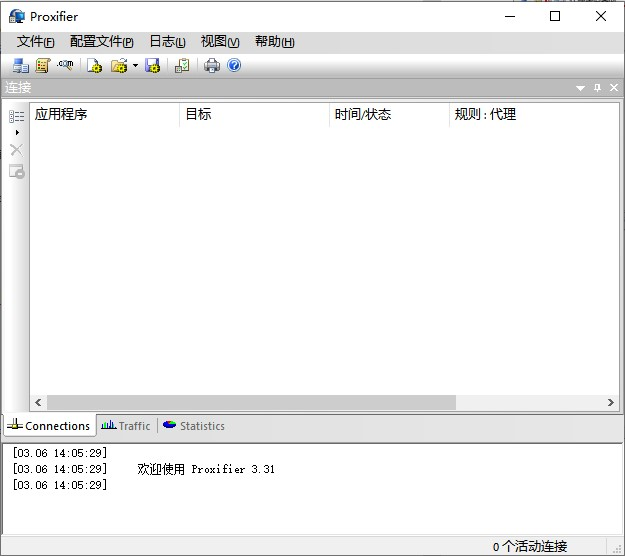625x556 pixels.
Task: Open Proxy Servers settings icon
Action: coord(21,66)
